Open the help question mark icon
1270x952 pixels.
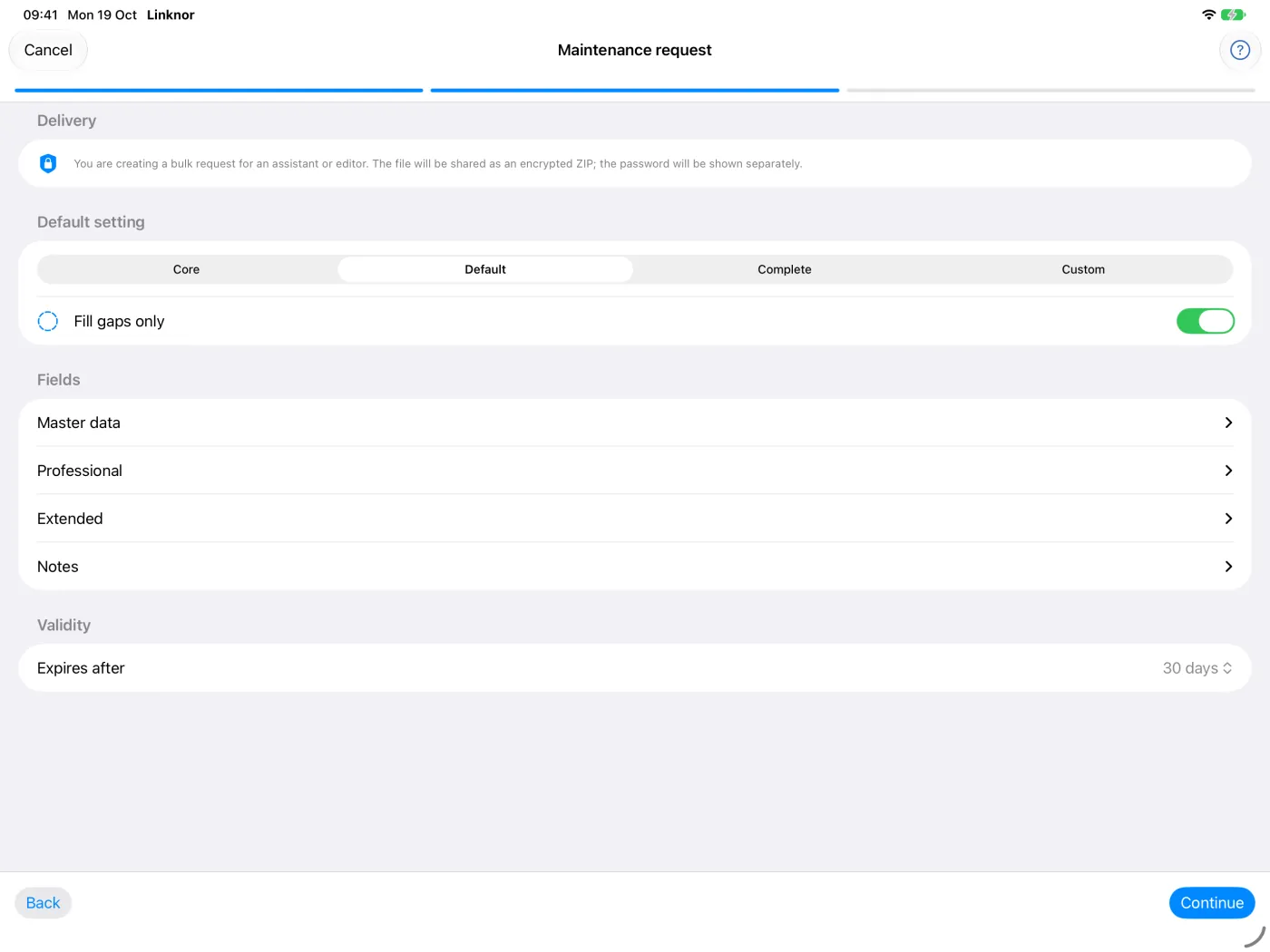(x=1239, y=50)
